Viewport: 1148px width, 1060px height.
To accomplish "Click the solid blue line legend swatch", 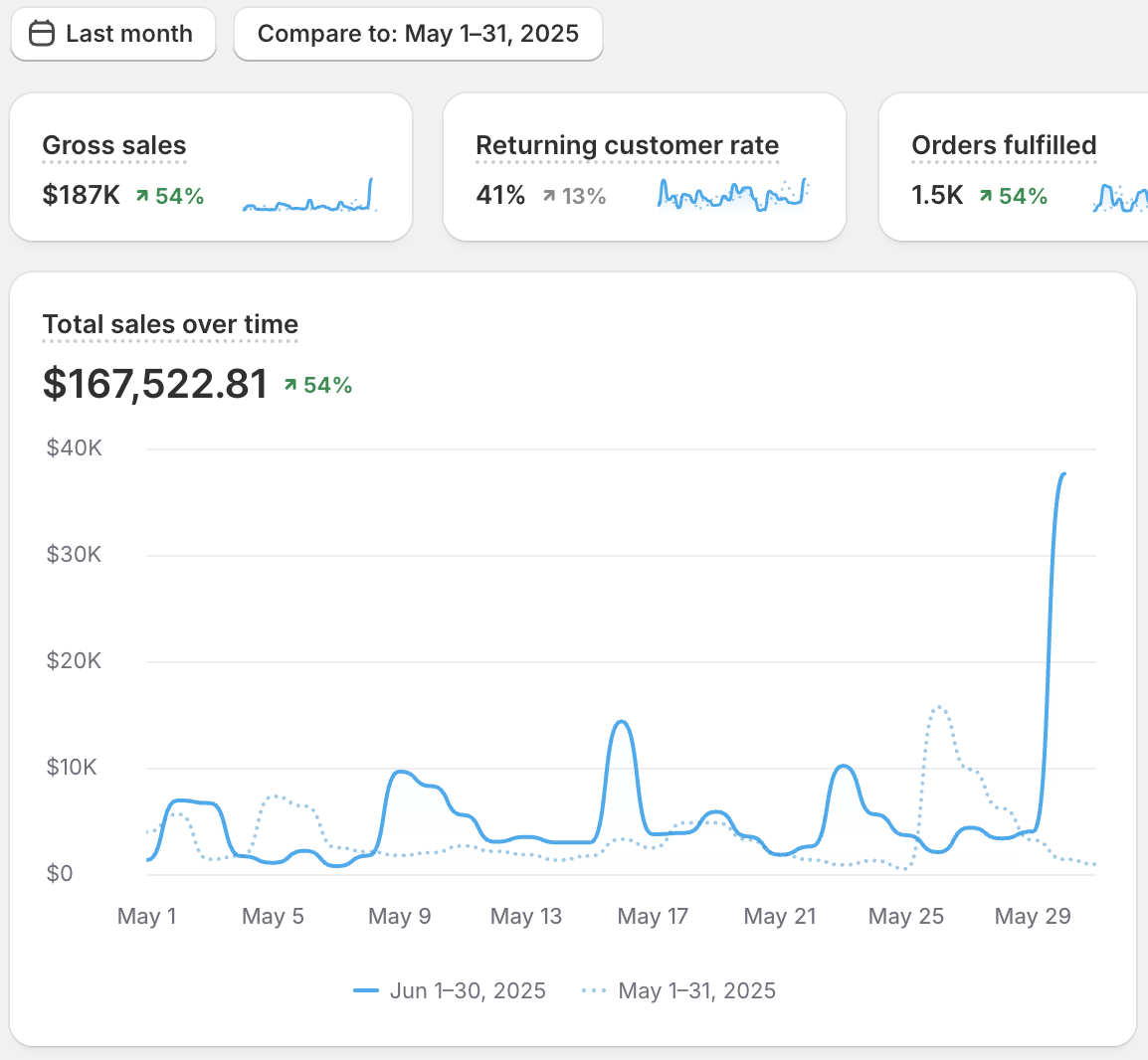I will pos(366,990).
